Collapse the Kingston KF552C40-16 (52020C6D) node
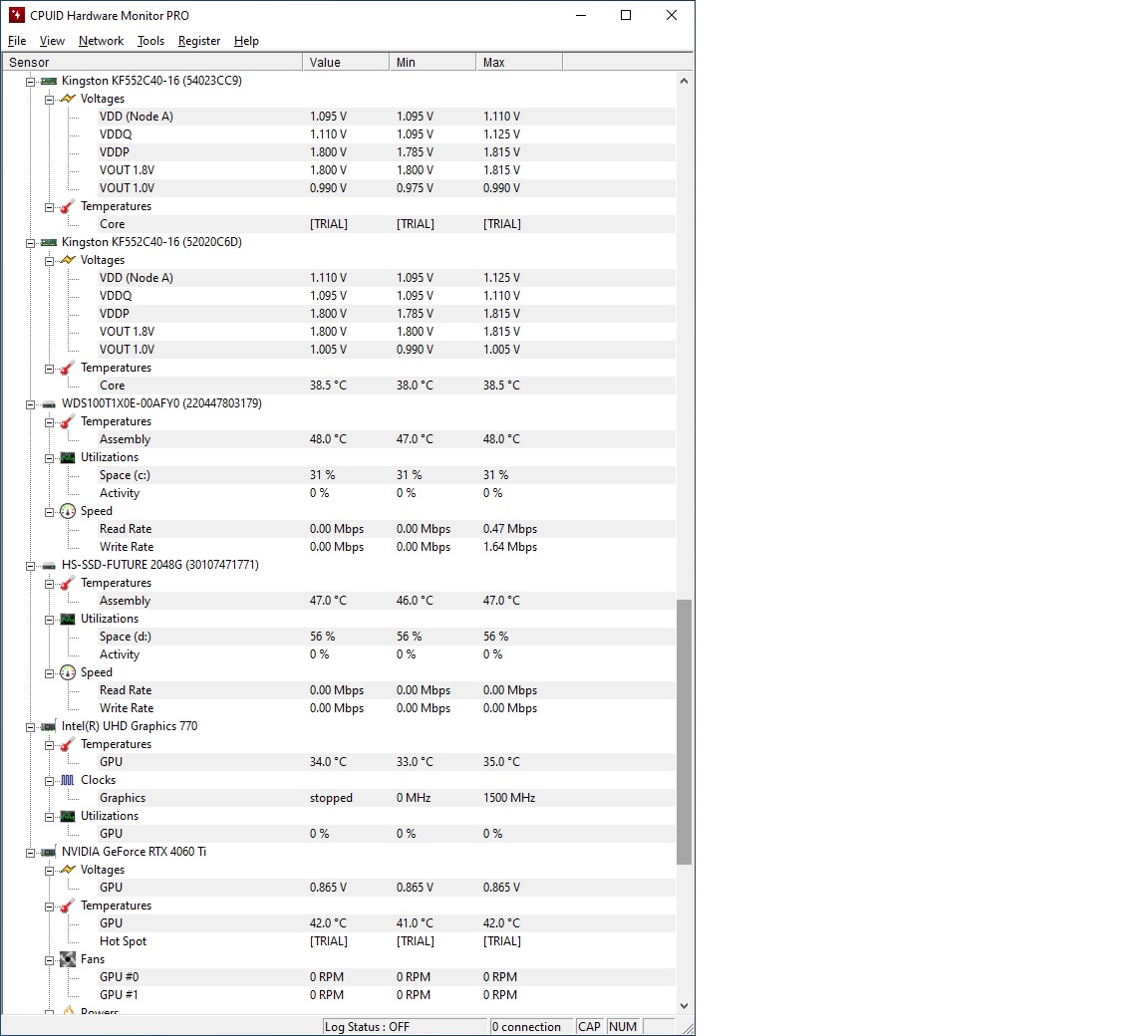The image size is (1148, 1036). pos(31,243)
